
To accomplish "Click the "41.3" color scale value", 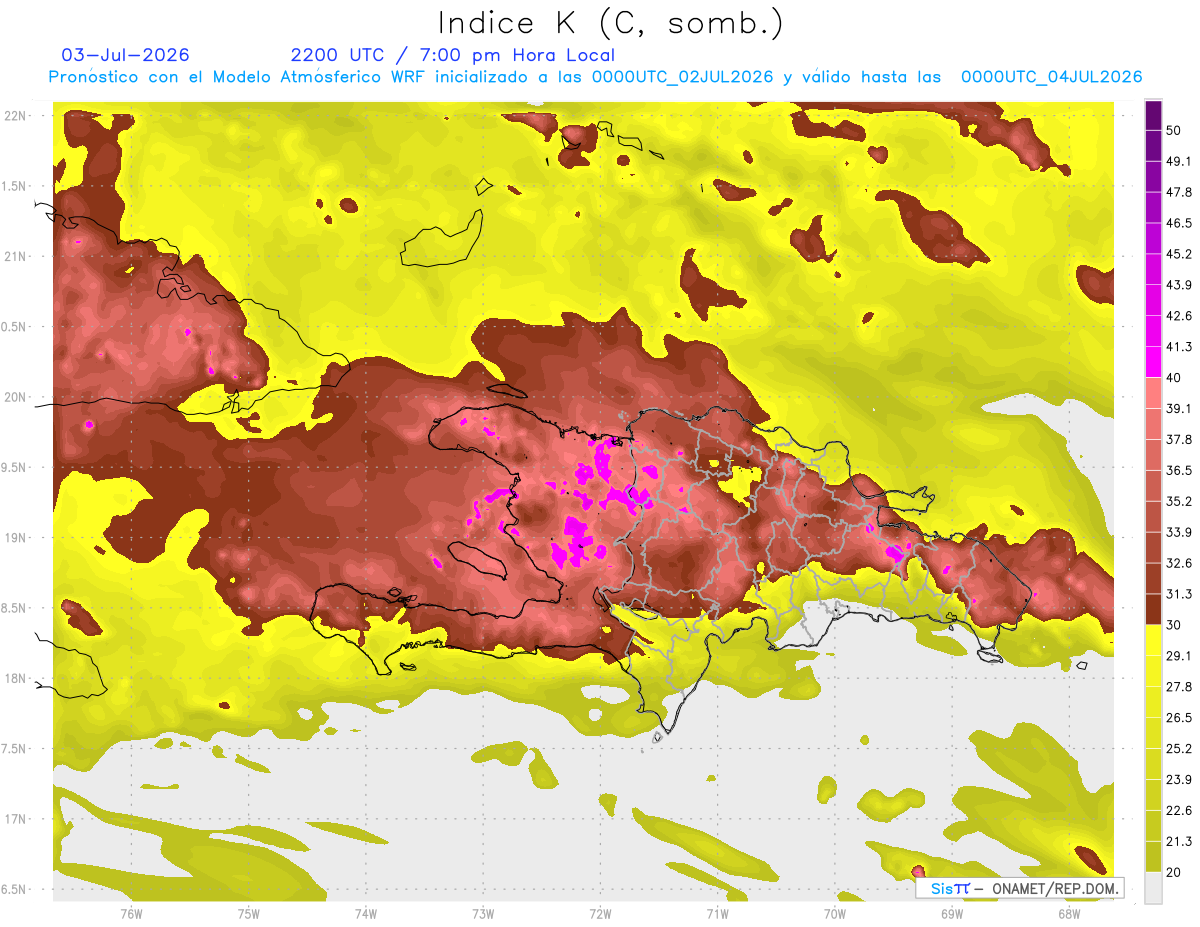I will pos(1178,347).
